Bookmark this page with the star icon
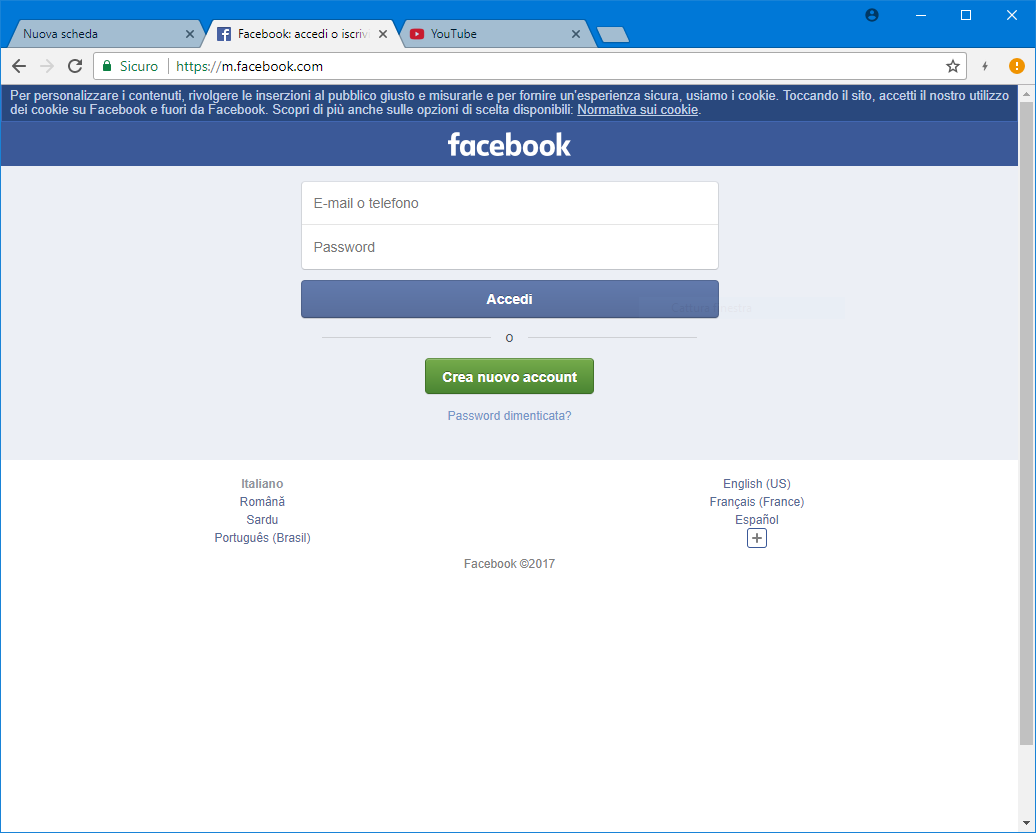1036x833 pixels. pyautogui.click(x=952, y=66)
